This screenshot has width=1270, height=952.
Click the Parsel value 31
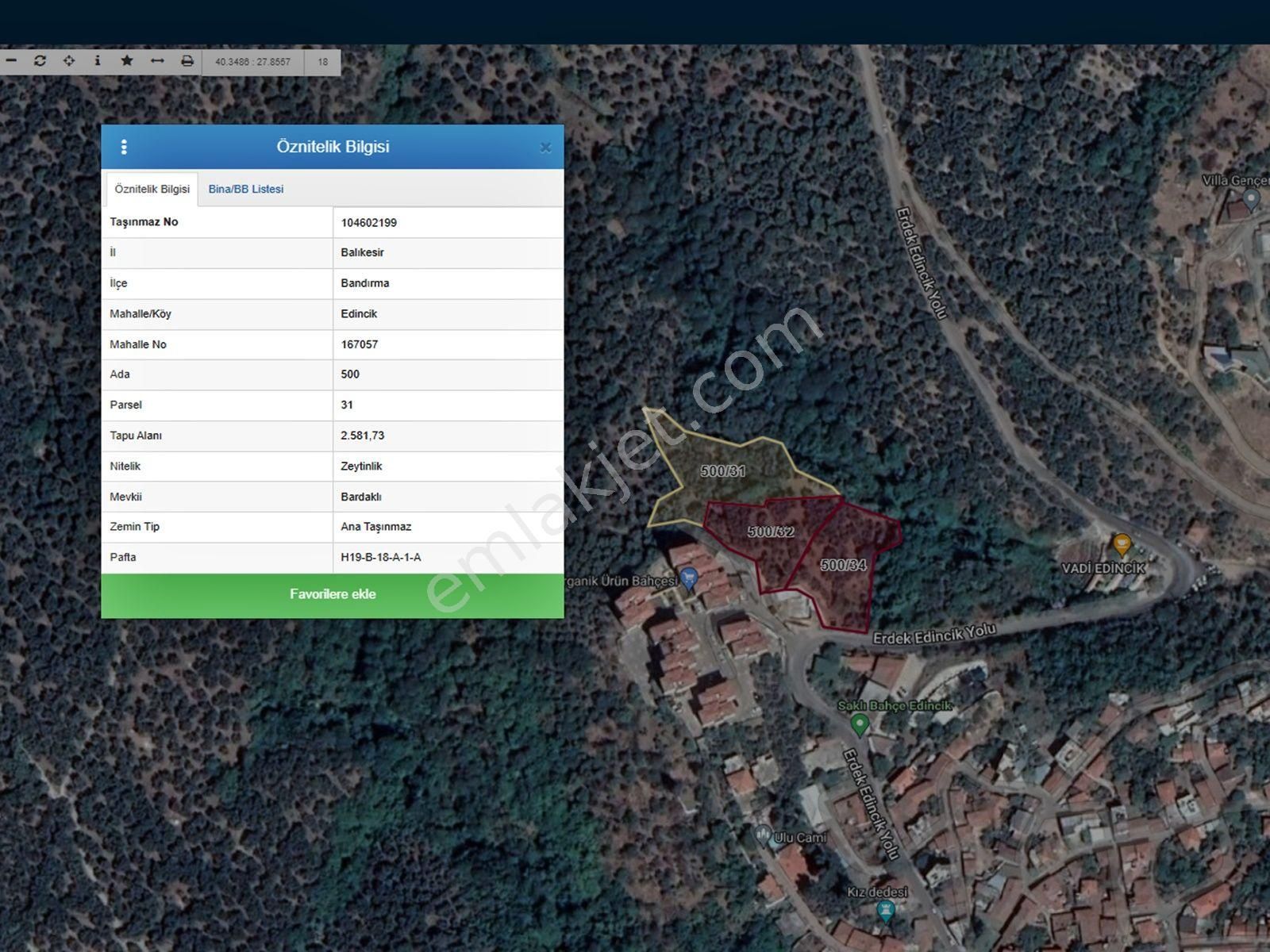[x=347, y=405]
